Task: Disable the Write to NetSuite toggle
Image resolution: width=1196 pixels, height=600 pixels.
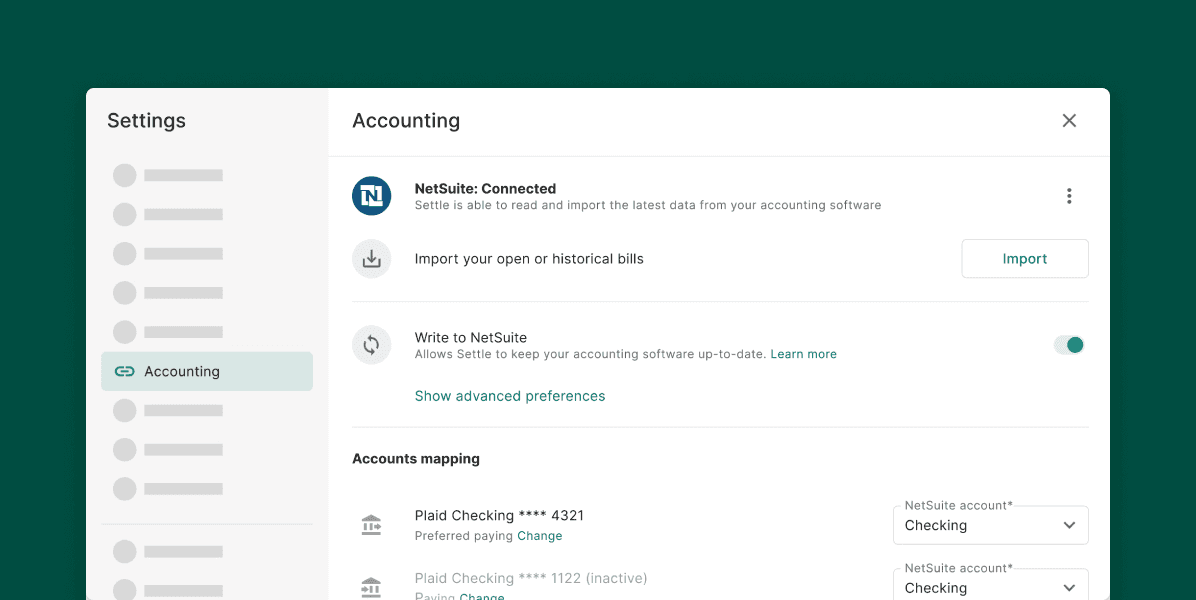Action: click(x=1069, y=344)
